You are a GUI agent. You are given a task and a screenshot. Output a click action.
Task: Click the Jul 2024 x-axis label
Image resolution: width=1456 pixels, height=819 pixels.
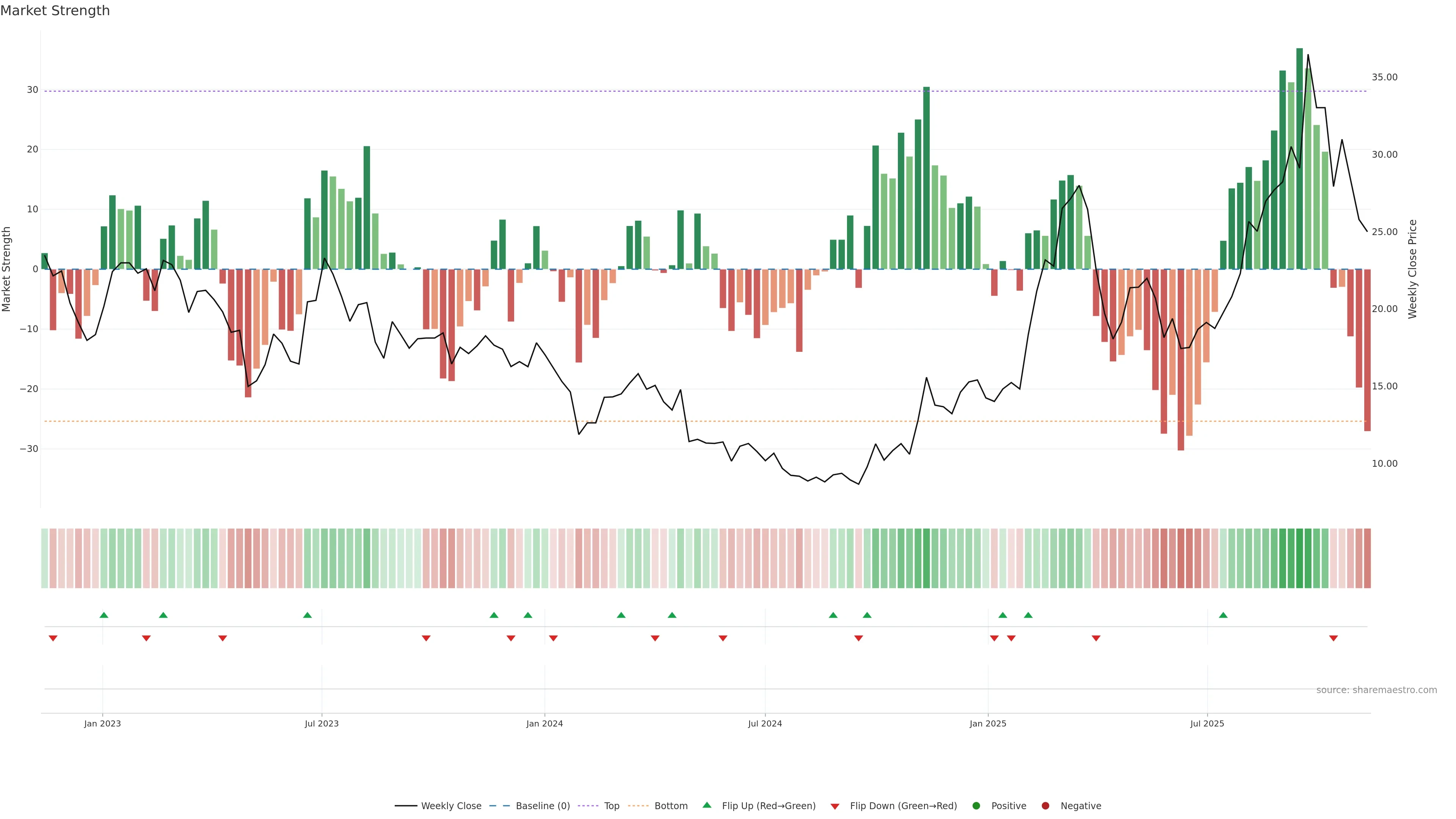tap(765, 723)
